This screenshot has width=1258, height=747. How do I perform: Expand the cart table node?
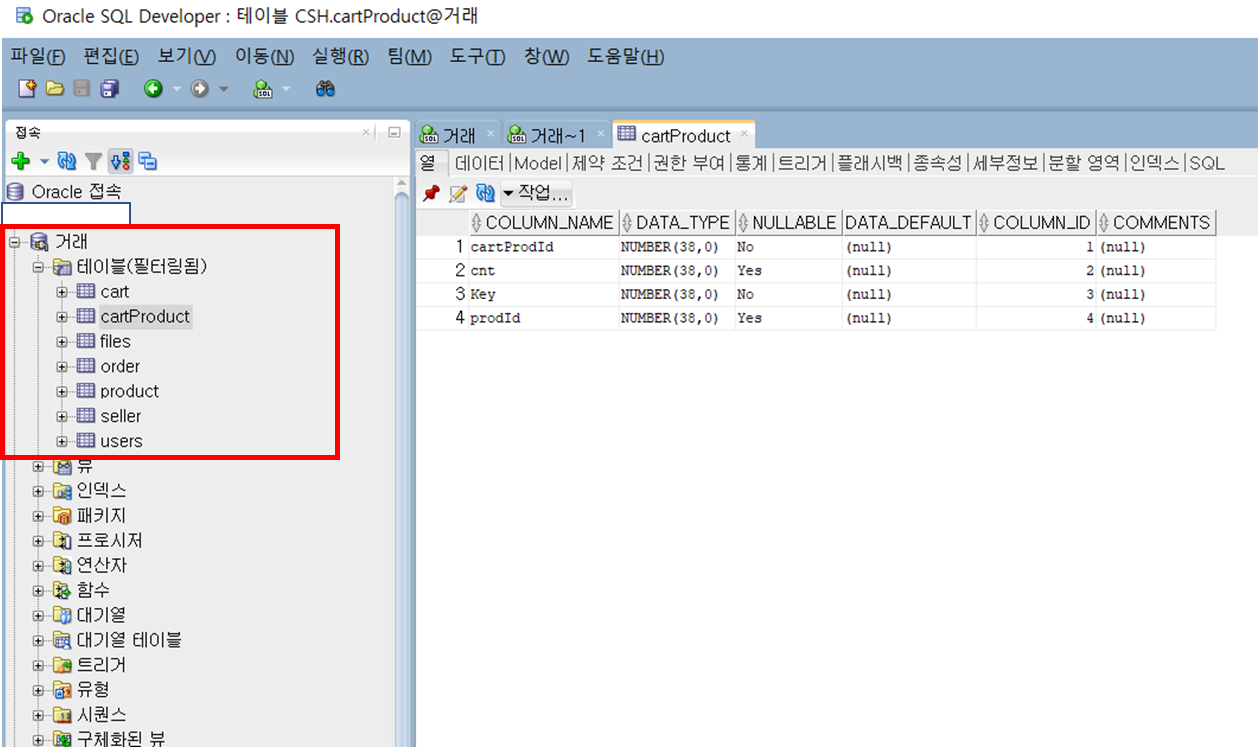pos(62,291)
